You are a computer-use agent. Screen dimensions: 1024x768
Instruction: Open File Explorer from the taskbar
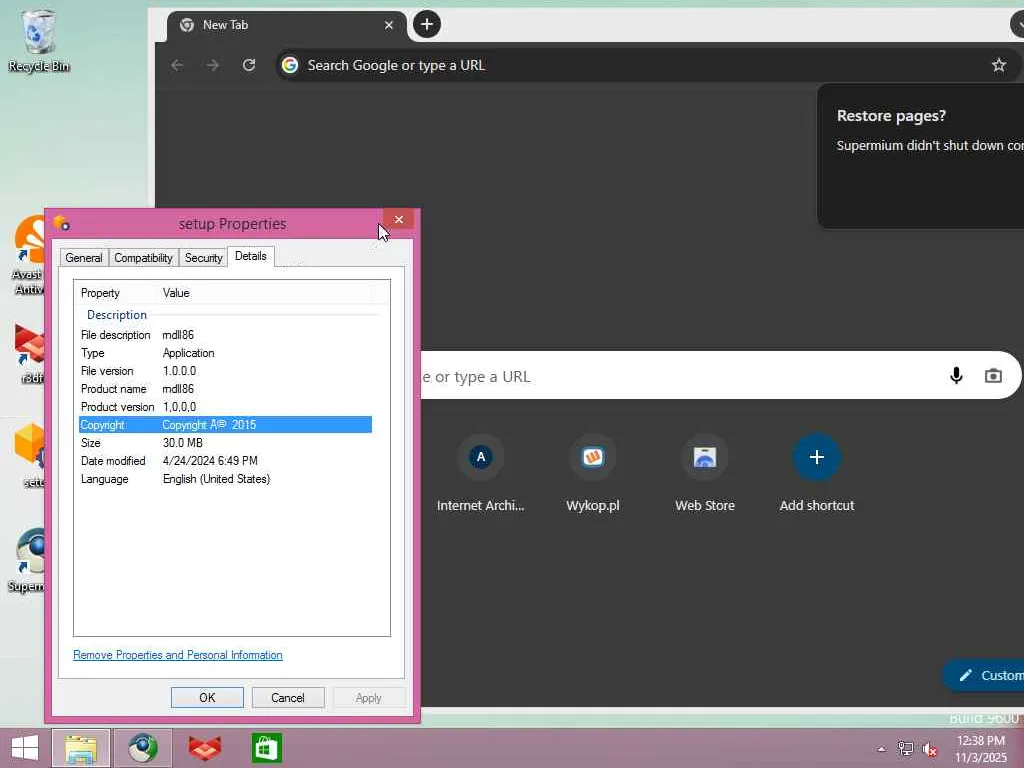[81, 748]
